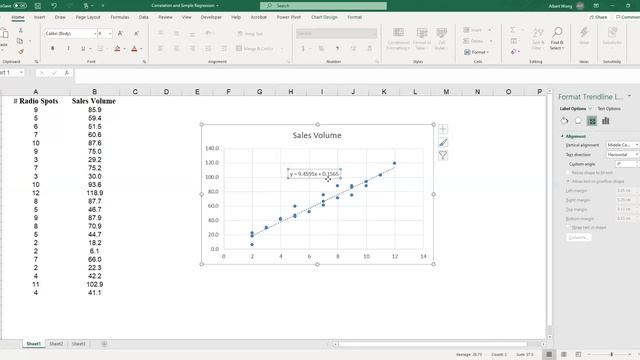Open the Format cells dropdown
Viewport: 640px width, 360px height.
pos(477,52)
